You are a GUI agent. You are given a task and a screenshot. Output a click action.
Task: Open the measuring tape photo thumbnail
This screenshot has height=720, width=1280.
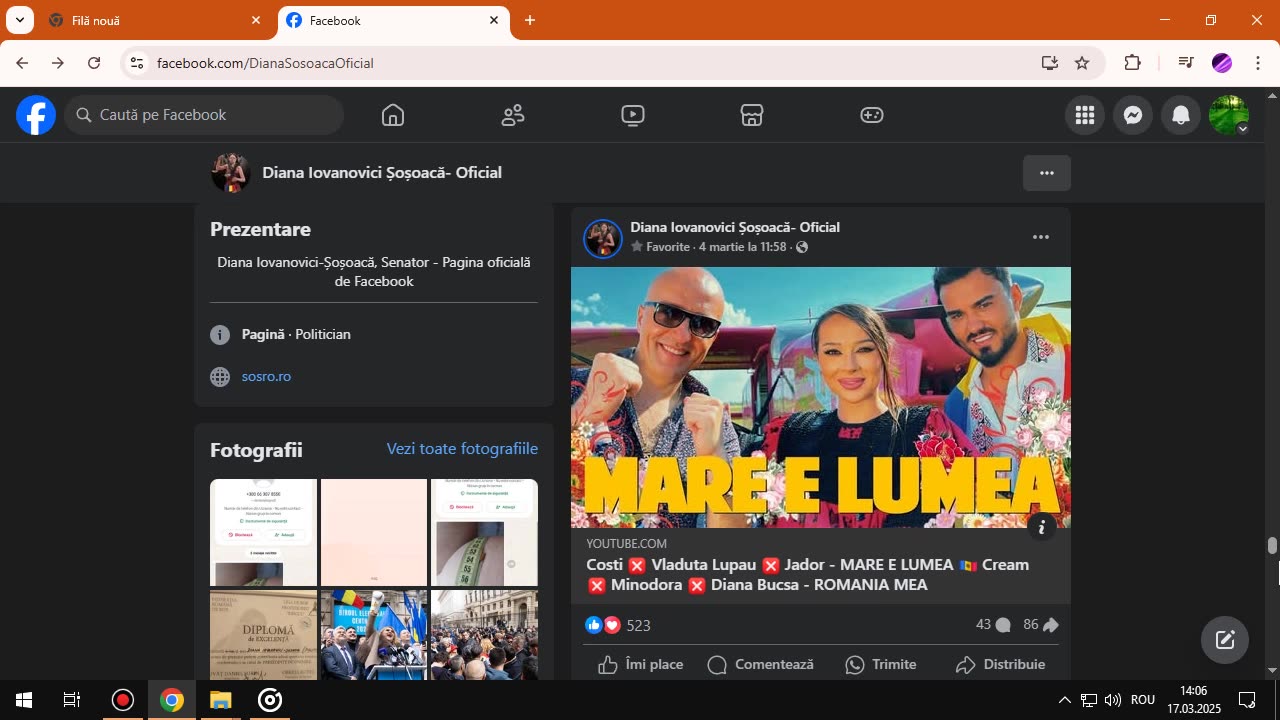pyautogui.click(x=484, y=532)
